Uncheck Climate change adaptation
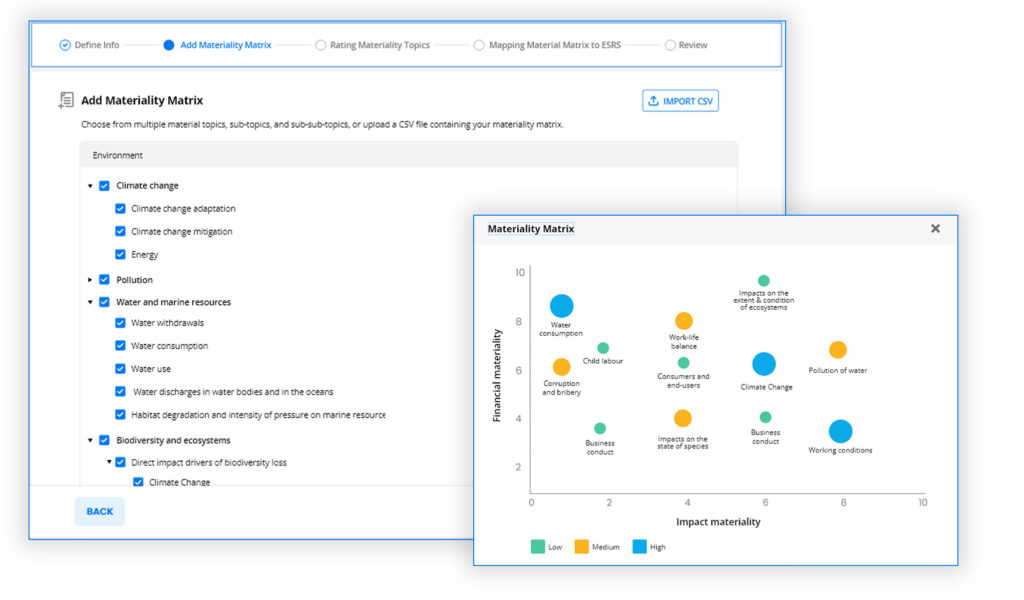 [x=121, y=208]
